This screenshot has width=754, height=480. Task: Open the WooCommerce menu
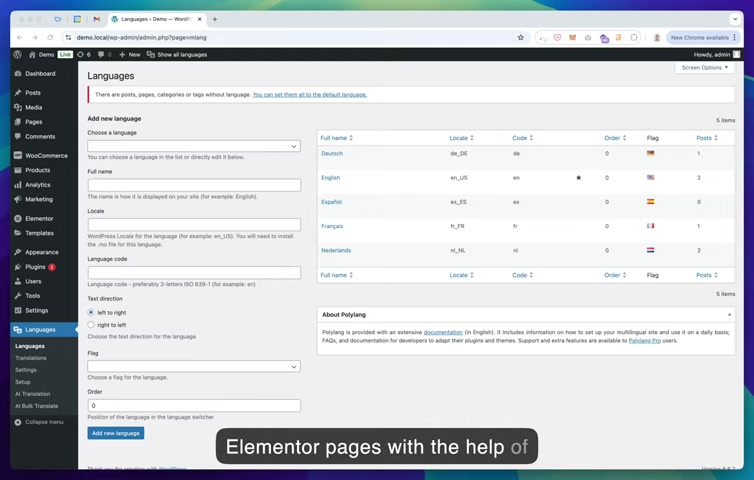click(46, 155)
